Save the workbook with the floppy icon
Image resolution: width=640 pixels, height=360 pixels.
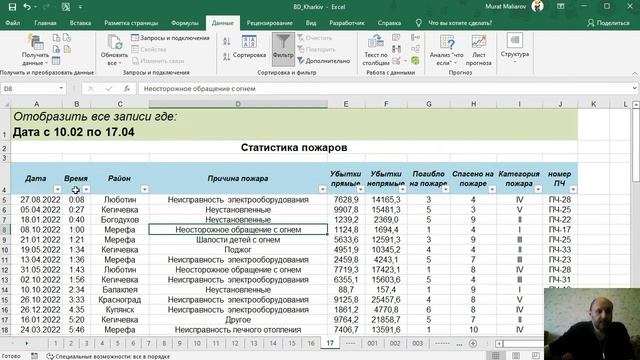12,7
